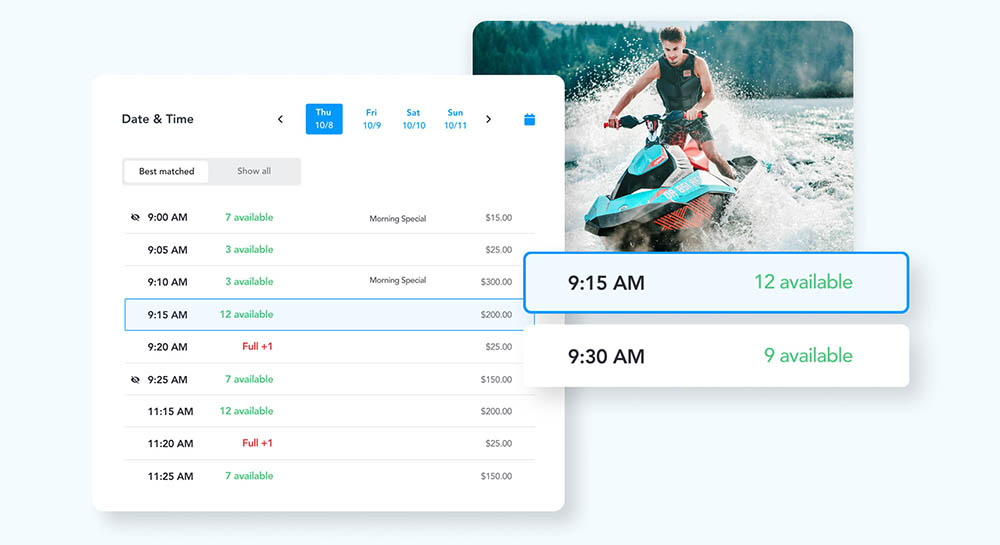Switch to Best matched filter
This screenshot has height=545, width=1000.
click(166, 171)
